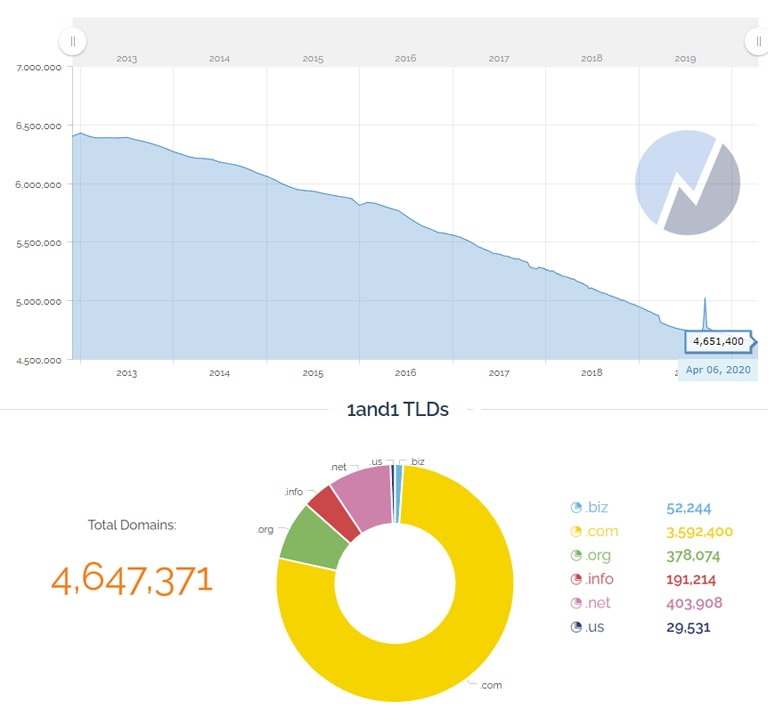Click 2014 in the range selector bar
Screen dimensions: 768x726
219,59
